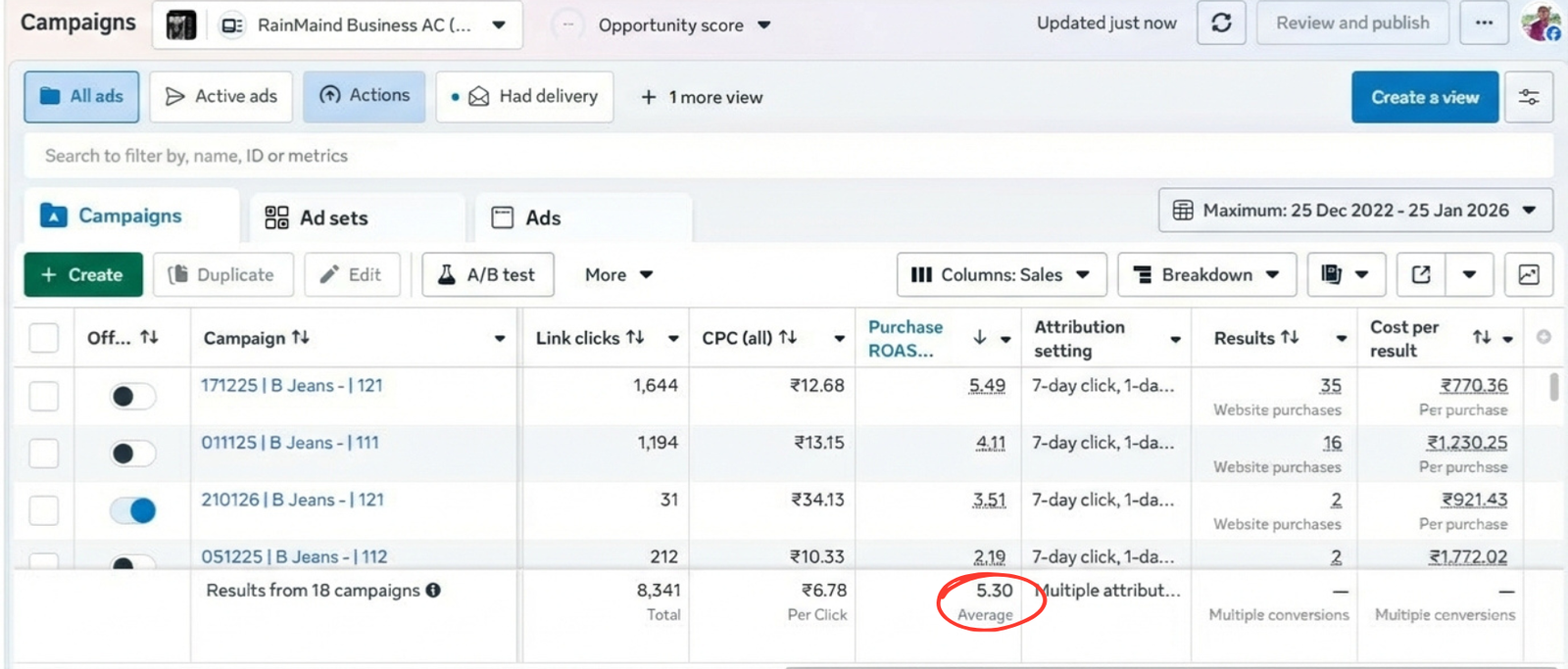The image size is (1568, 669).
Task: Switch to the Ad sets tab
Action: click(358, 217)
